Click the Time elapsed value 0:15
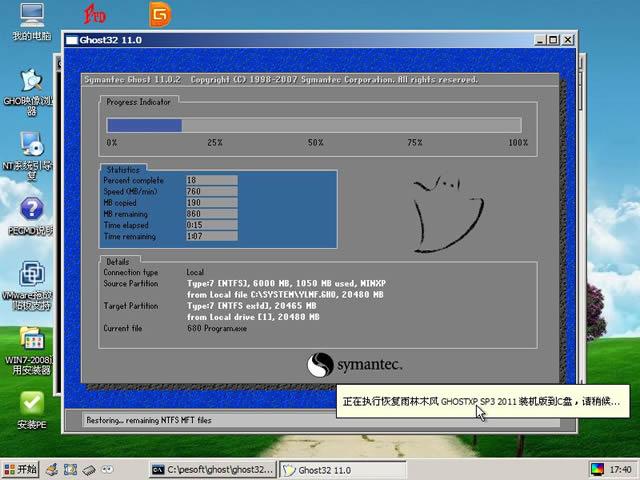 tap(211, 225)
